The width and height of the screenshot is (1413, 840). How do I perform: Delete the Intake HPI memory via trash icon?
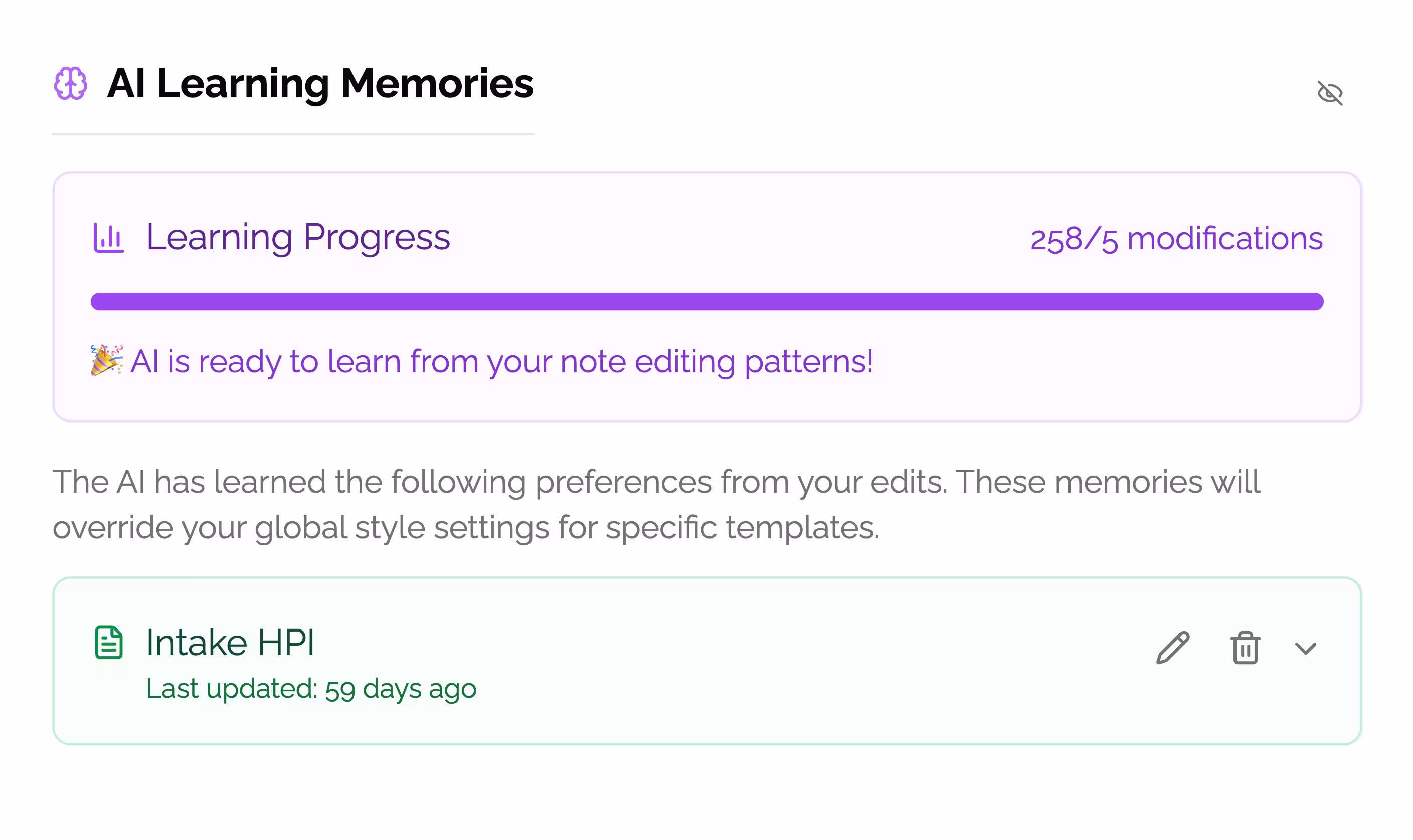click(1245, 648)
